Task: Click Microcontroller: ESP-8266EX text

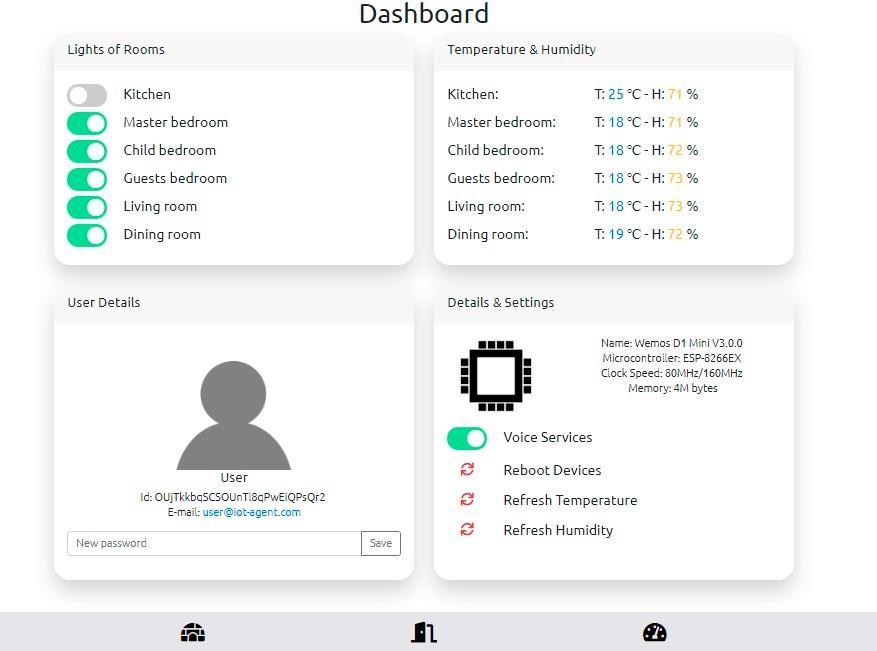Action: pos(672,358)
